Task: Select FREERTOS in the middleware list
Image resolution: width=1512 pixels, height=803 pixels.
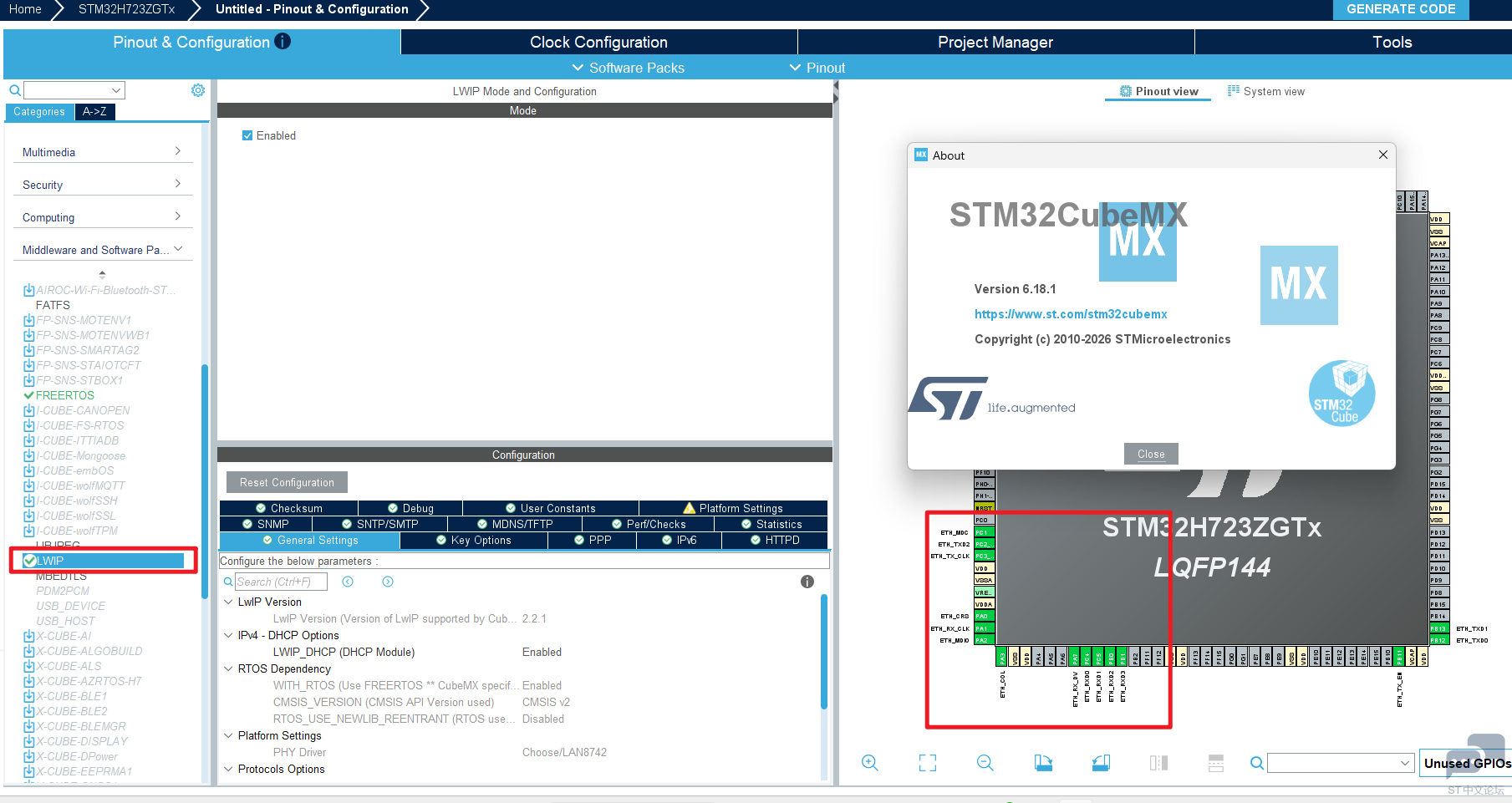Action: coord(64,395)
